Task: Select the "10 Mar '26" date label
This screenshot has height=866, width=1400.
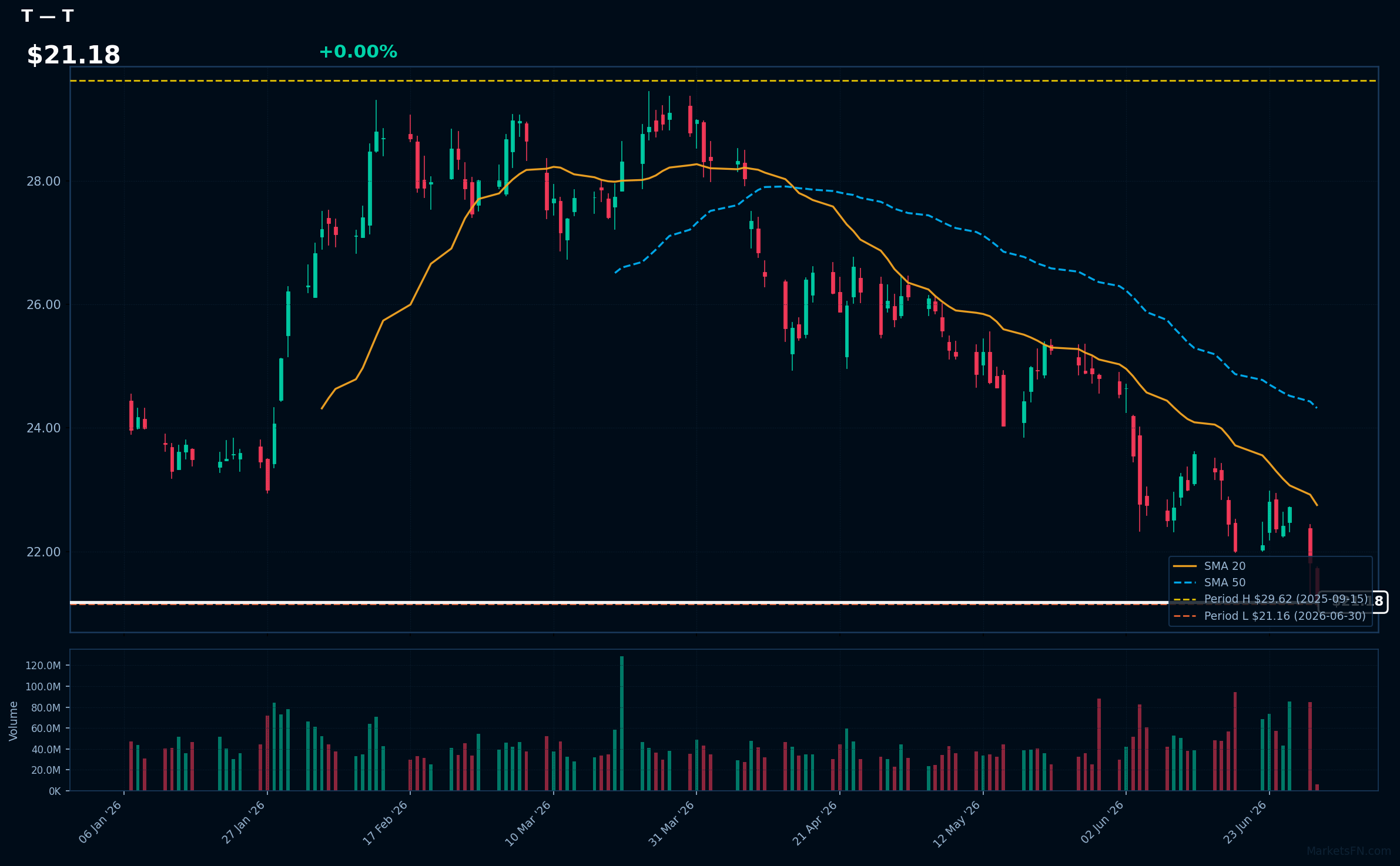Action: click(x=528, y=824)
